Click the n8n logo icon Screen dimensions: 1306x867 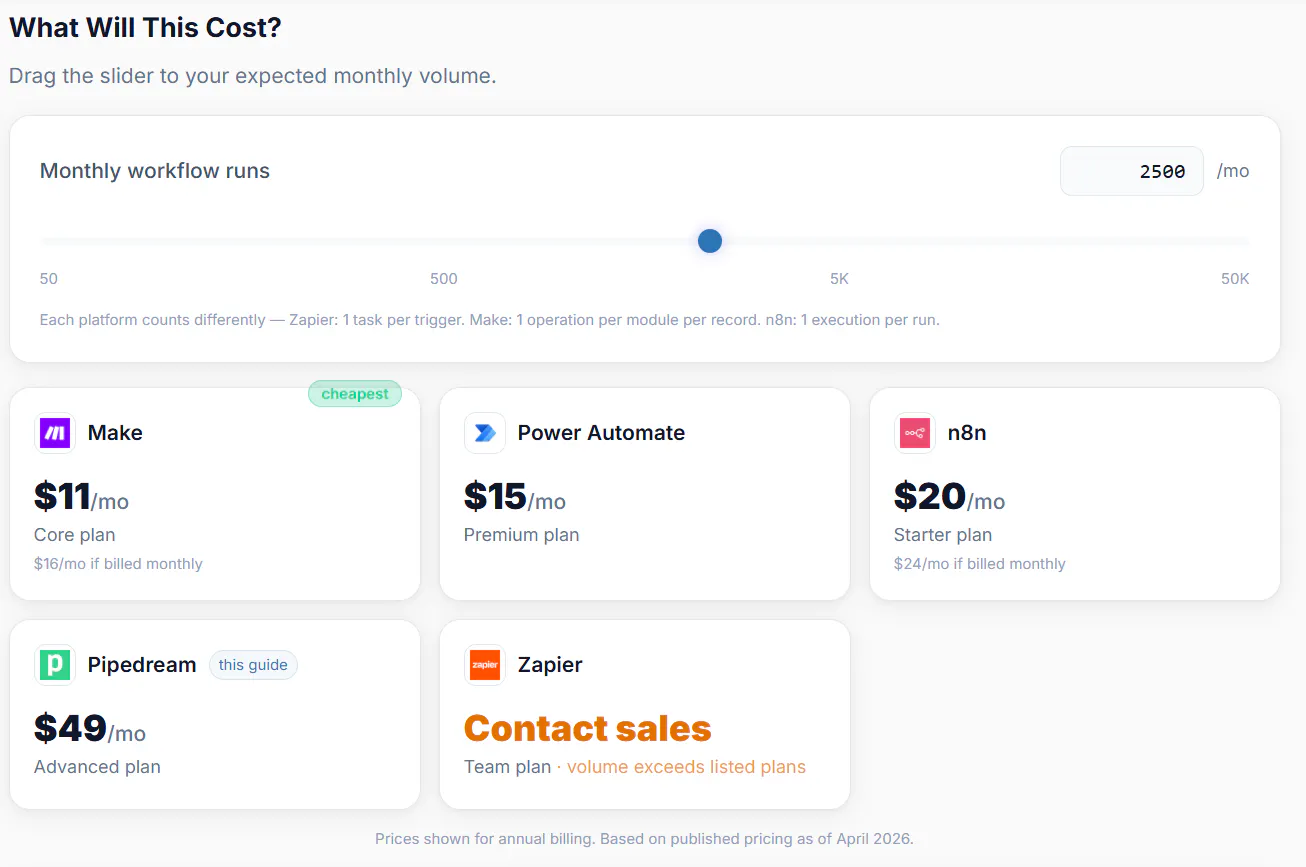[x=914, y=433]
